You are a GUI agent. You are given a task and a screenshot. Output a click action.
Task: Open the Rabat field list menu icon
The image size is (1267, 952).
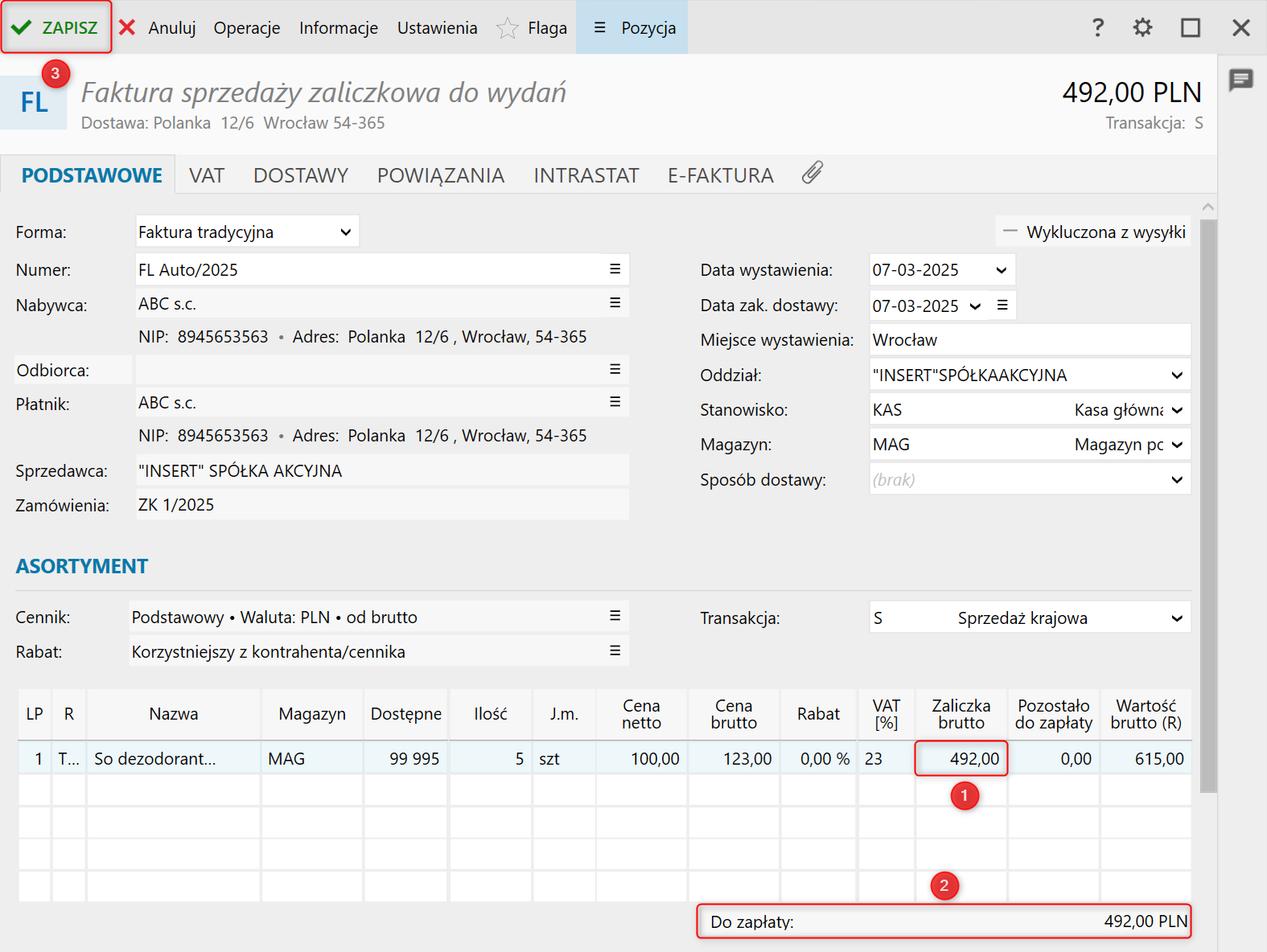[x=615, y=650]
